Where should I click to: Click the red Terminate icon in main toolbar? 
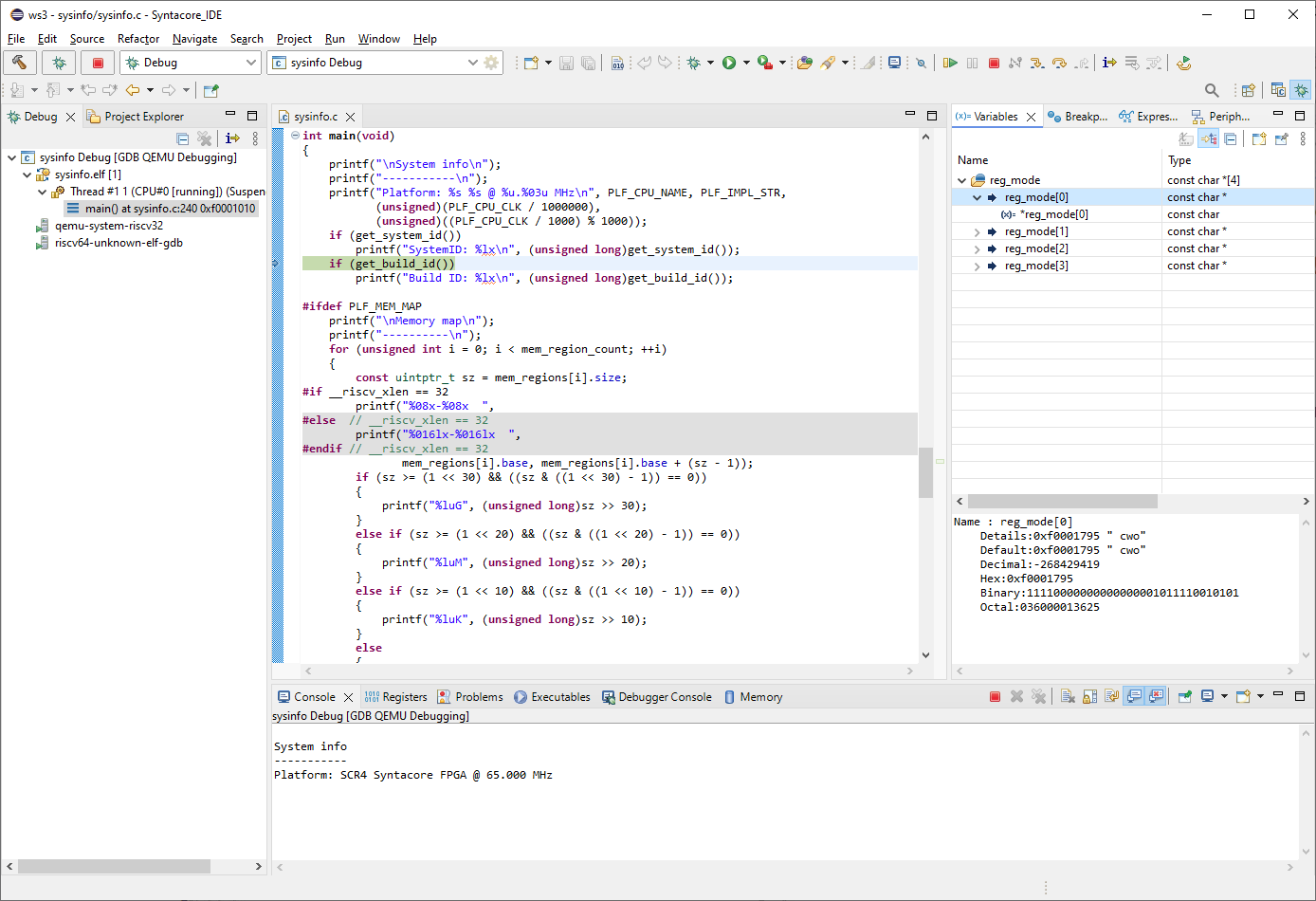[994, 63]
